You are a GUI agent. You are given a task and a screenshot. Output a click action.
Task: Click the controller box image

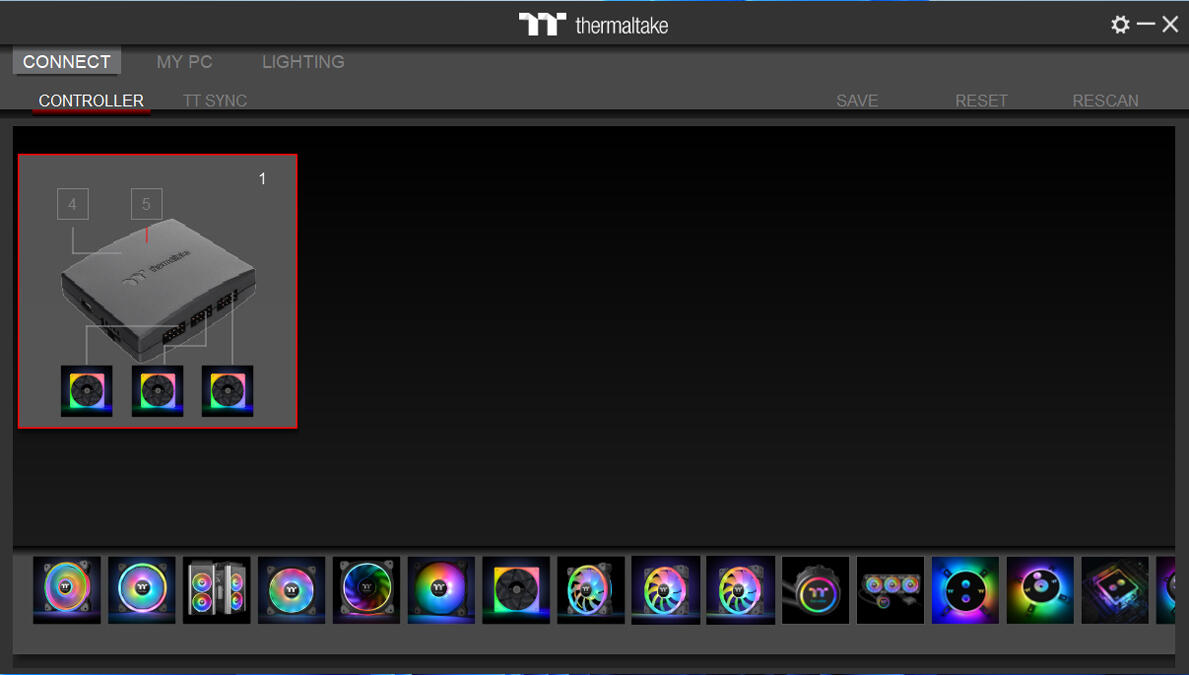point(158,290)
